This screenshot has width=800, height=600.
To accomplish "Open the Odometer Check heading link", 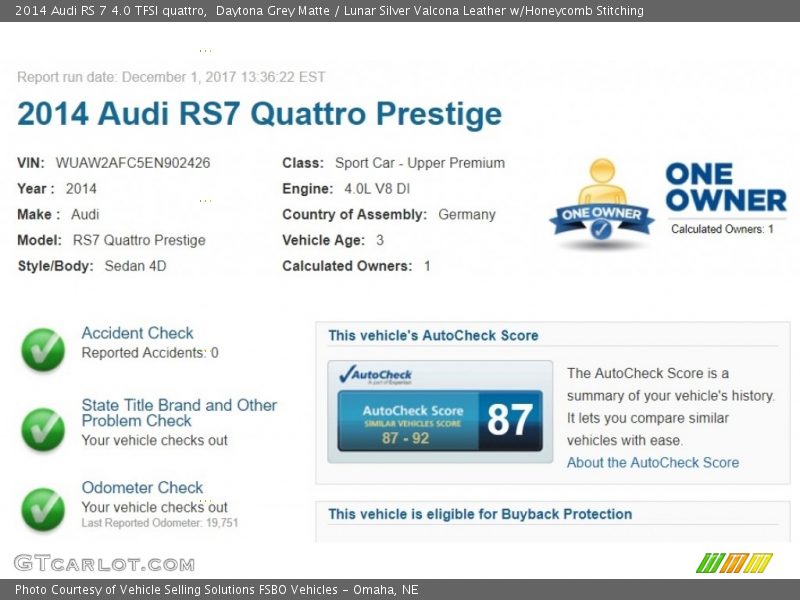I will (x=142, y=488).
